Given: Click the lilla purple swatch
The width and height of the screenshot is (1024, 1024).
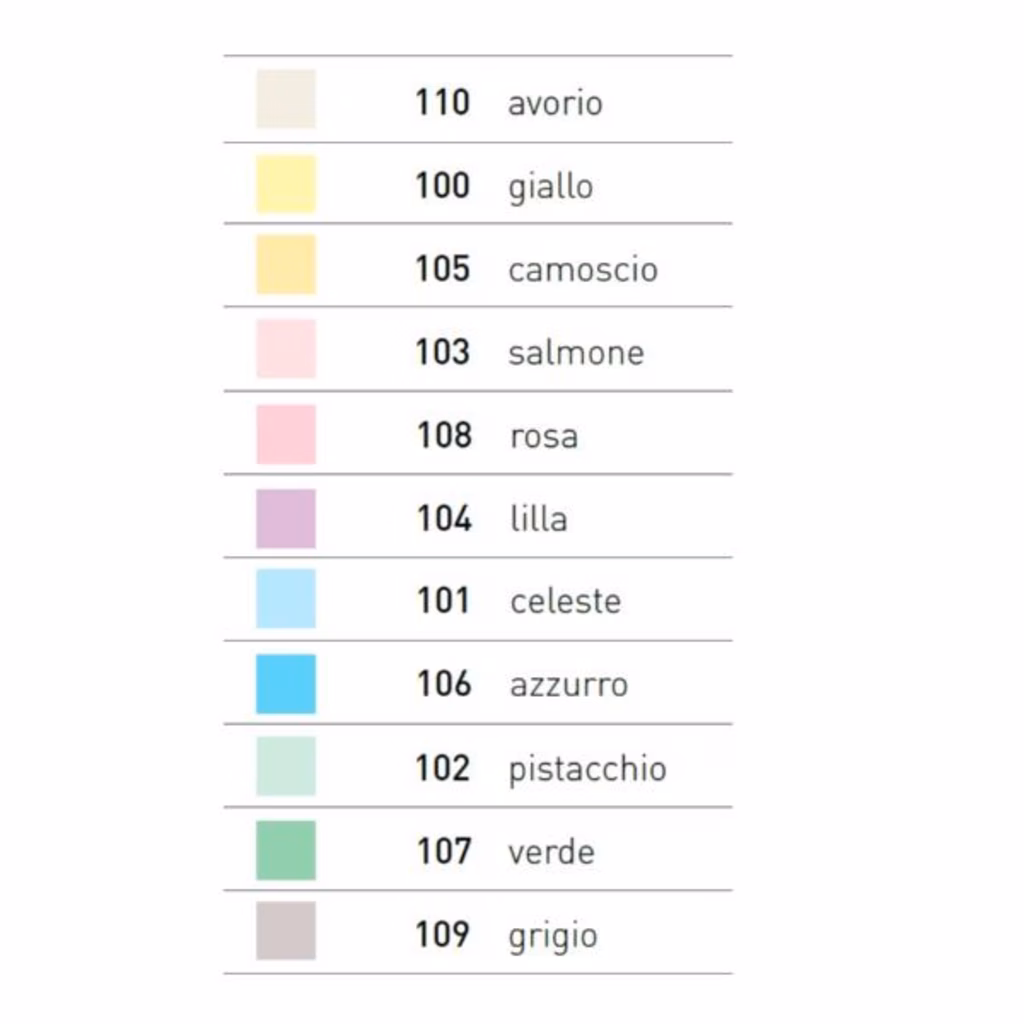Looking at the screenshot, I should [x=286, y=518].
